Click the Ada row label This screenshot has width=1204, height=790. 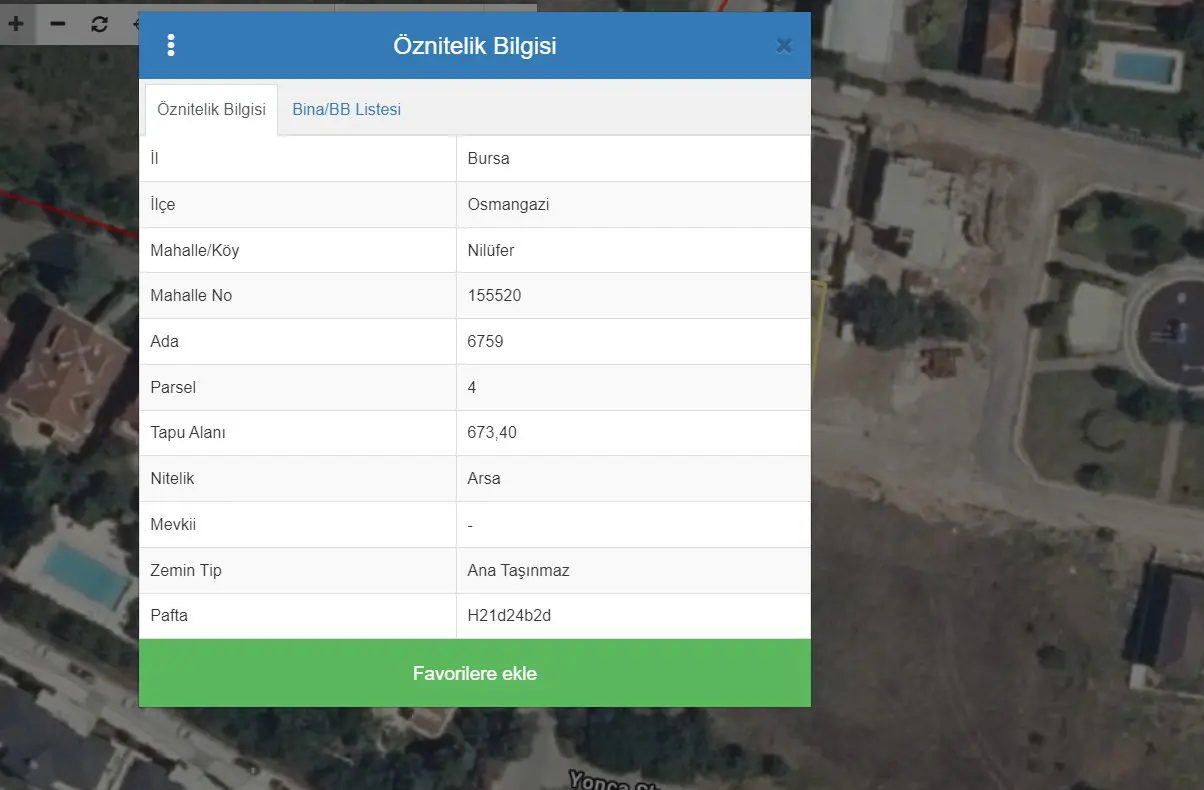point(165,341)
